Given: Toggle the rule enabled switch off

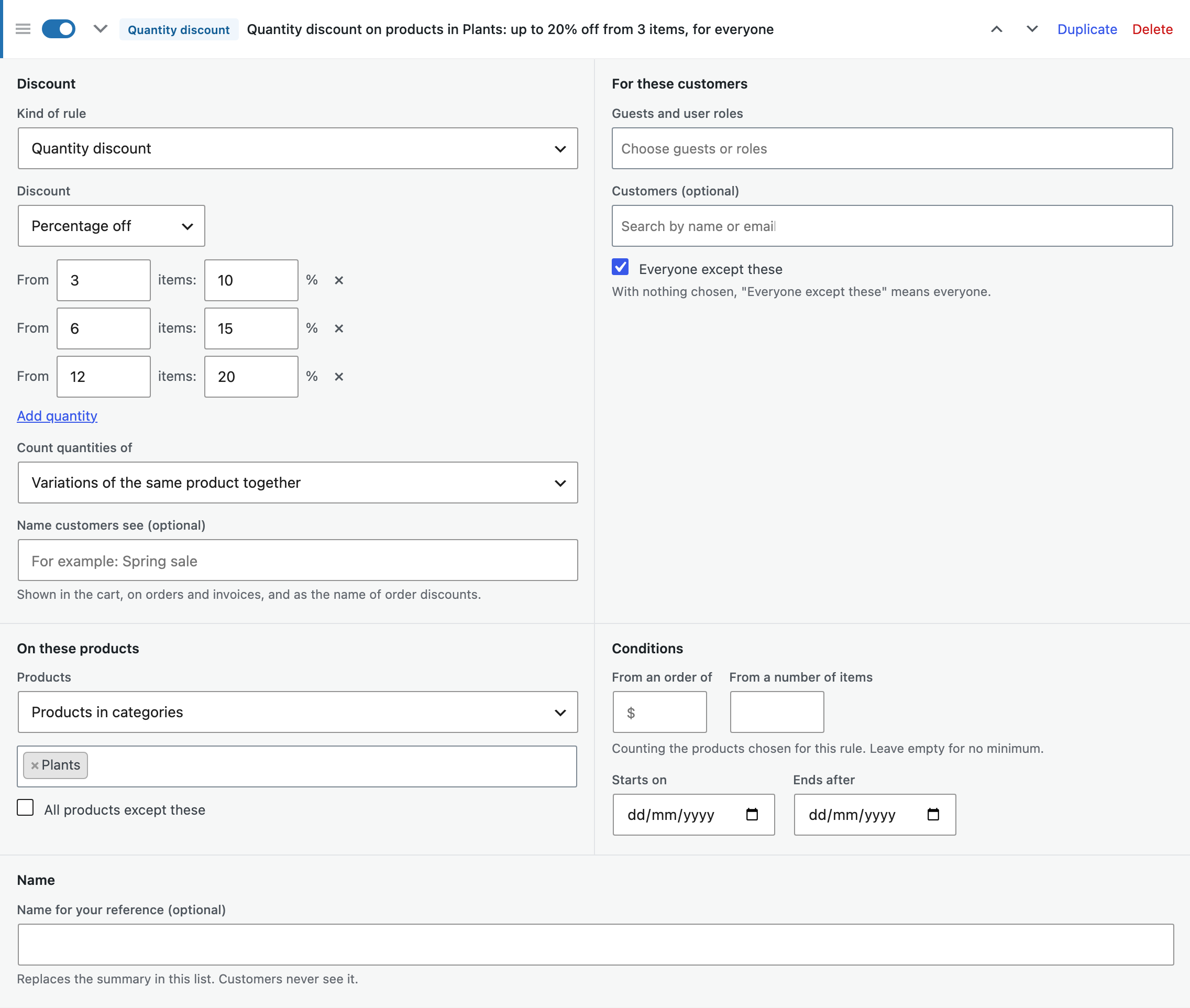Looking at the screenshot, I should (58, 29).
